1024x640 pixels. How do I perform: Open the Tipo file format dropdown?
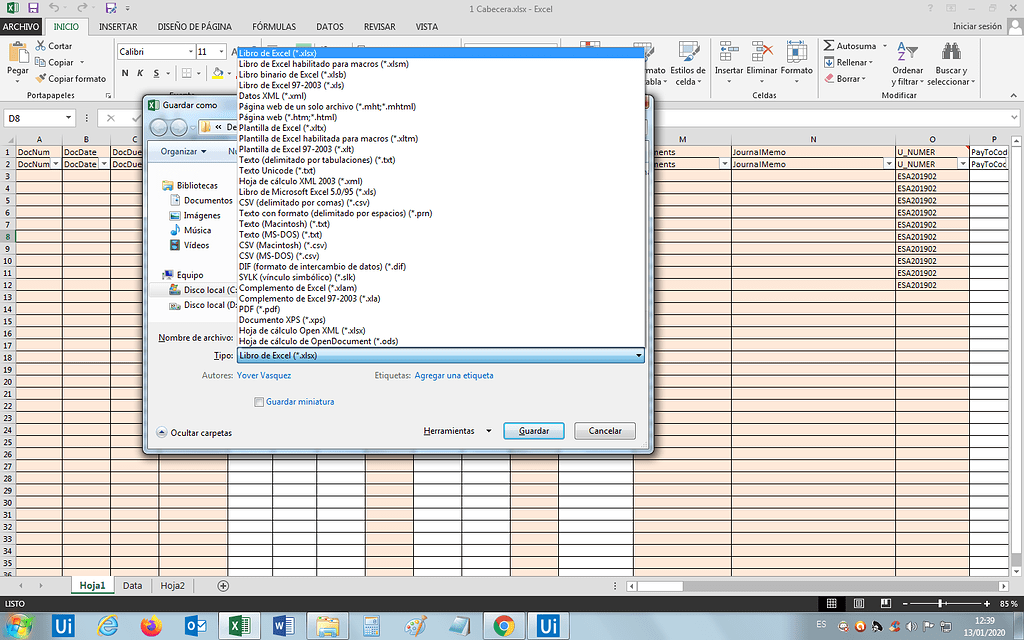(x=637, y=354)
